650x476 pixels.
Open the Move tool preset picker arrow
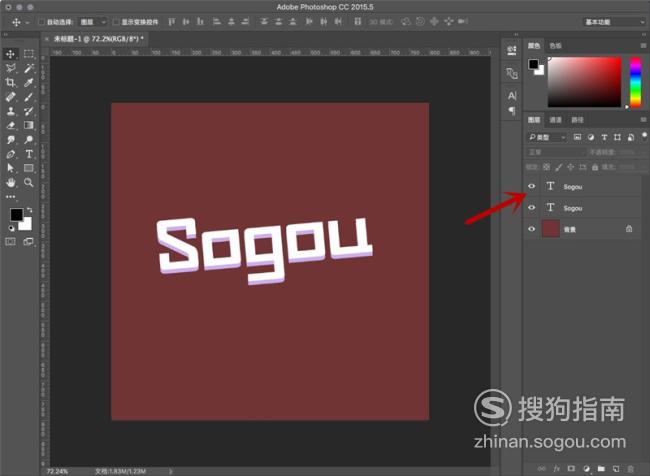coord(27,22)
